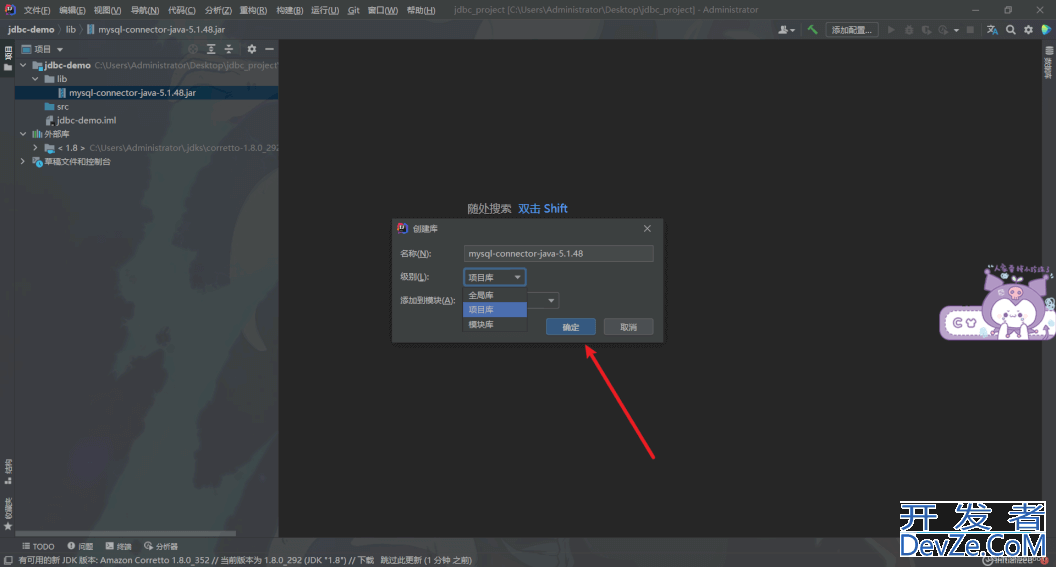Open the Git menu

(354, 10)
